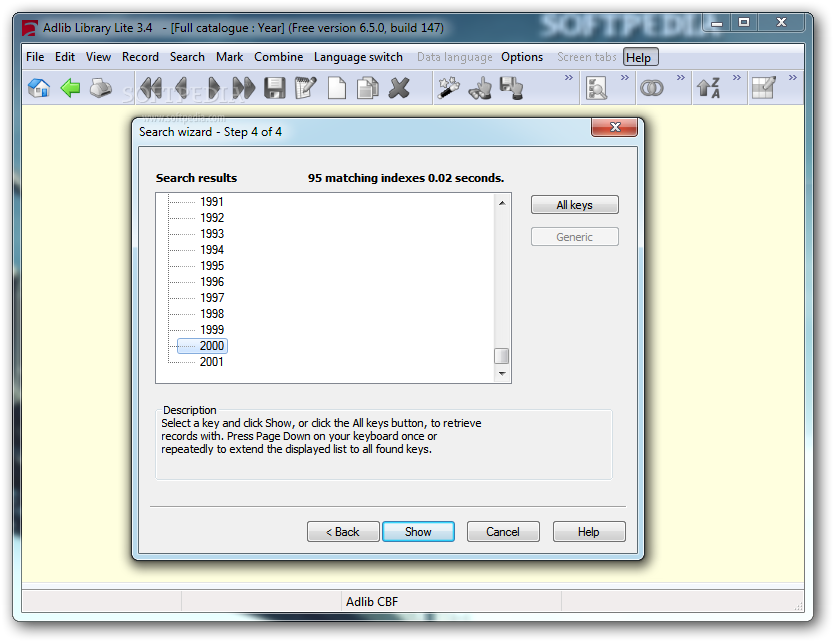Select year 1991 in results list
The height and width of the screenshot is (642, 834).
(212, 202)
